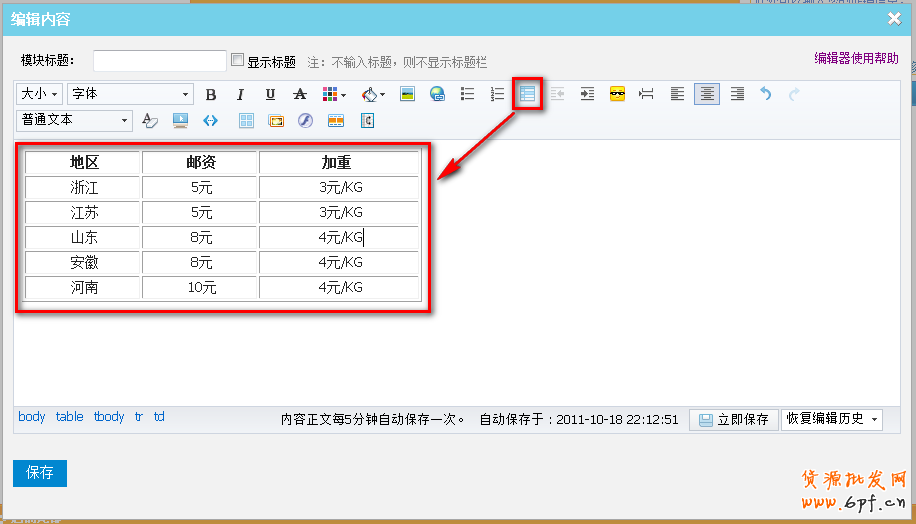Enable the 显示标题 checkbox

[238, 60]
